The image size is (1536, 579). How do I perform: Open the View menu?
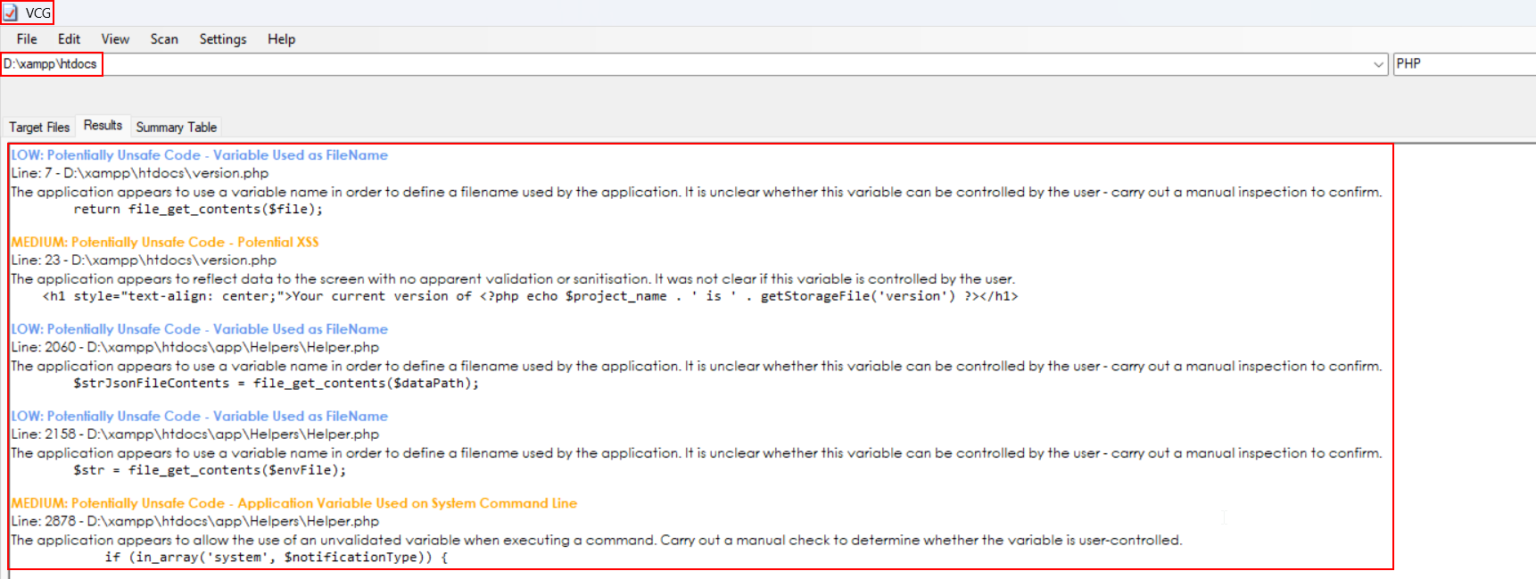tap(115, 39)
